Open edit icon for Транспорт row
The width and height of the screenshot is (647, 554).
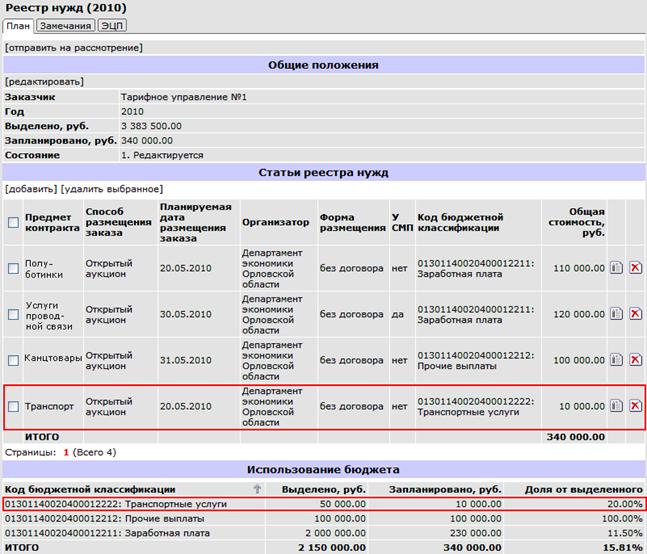616,406
